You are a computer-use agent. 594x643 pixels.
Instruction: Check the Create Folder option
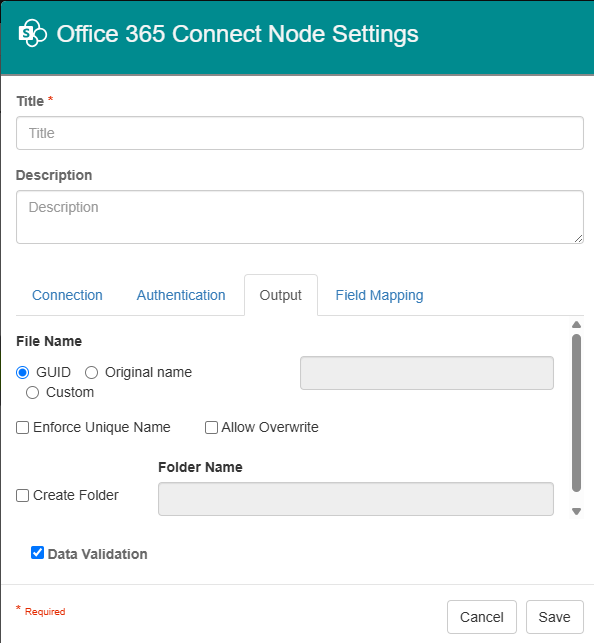pyautogui.click(x=23, y=495)
